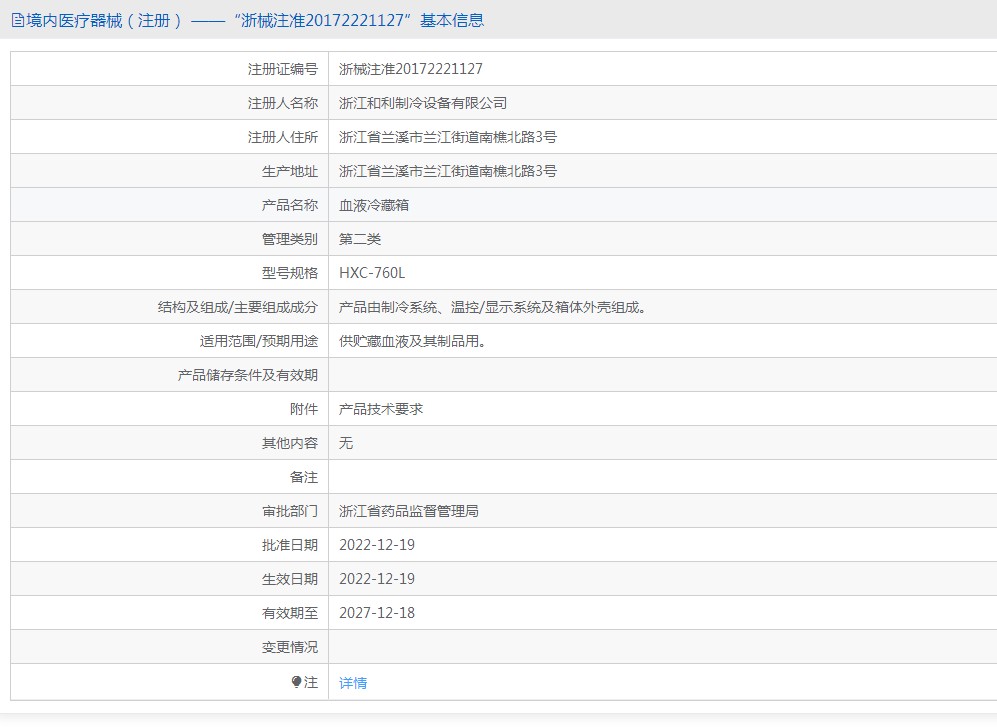
Task: Click the 管理类别 label
Action: [290, 239]
